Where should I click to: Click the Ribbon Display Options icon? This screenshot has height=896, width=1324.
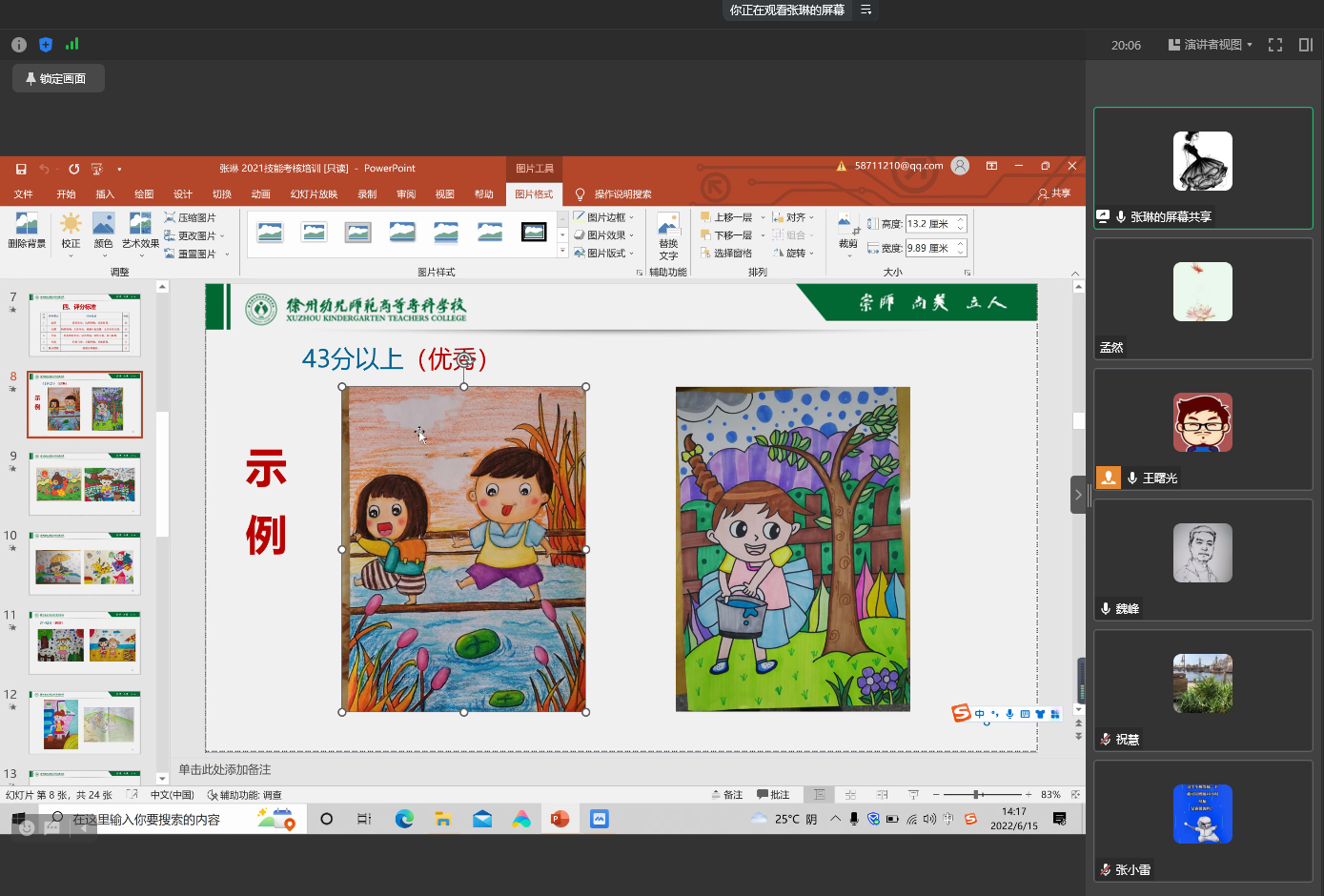pos(991,166)
